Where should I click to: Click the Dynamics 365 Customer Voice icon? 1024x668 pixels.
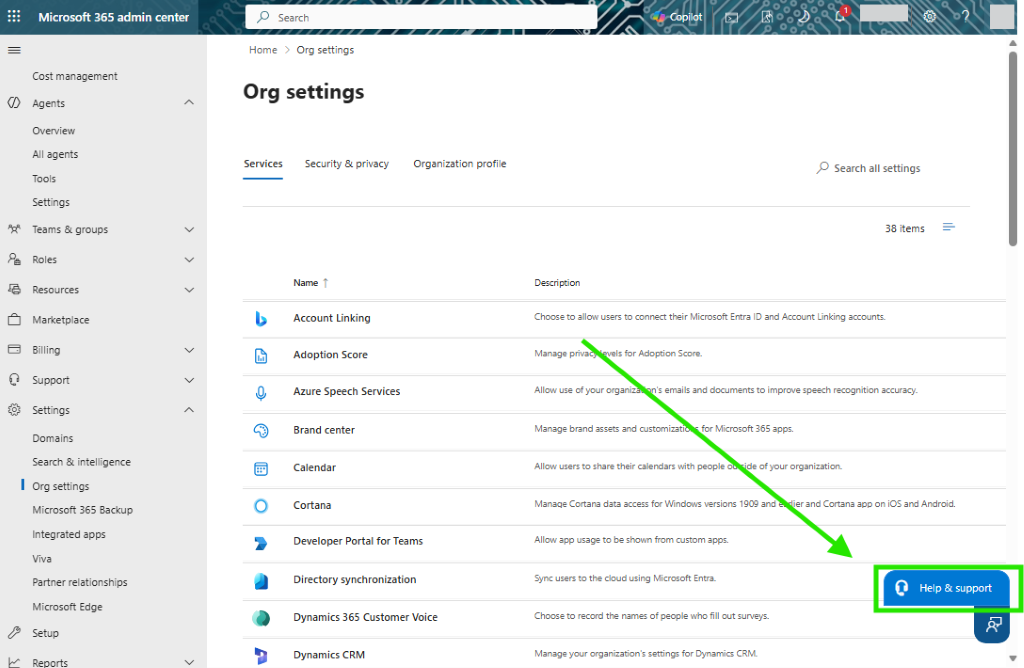click(261, 618)
